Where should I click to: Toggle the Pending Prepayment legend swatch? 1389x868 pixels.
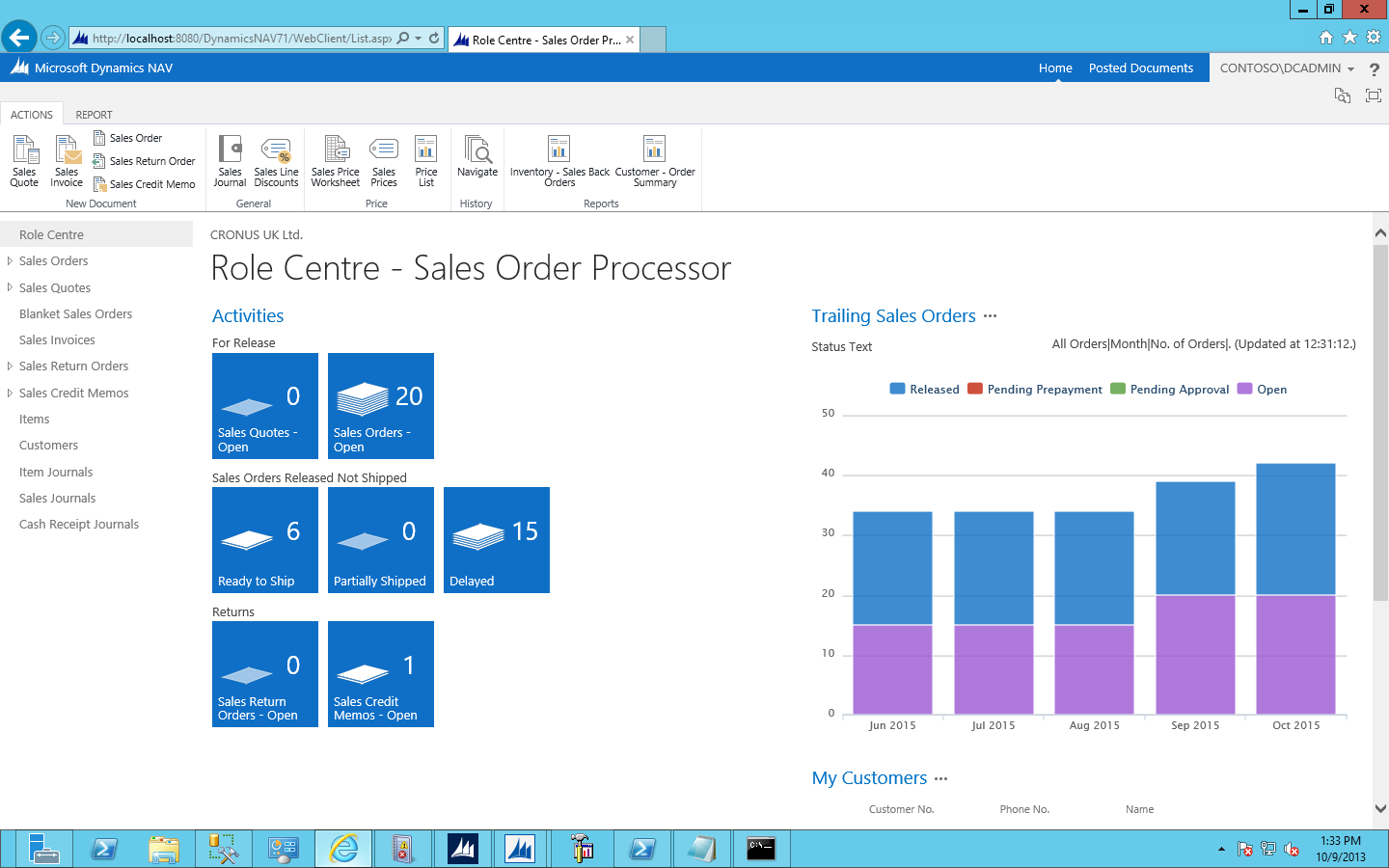click(975, 389)
